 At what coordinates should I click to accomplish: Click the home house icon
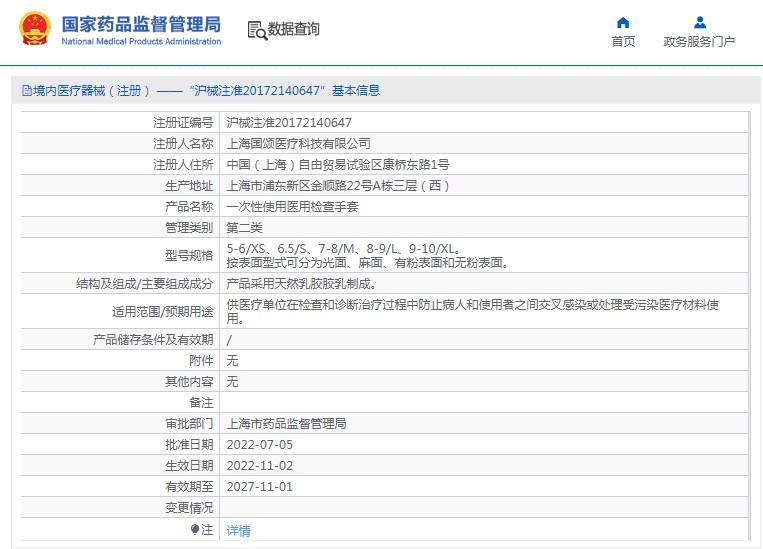[x=623, y=22]
